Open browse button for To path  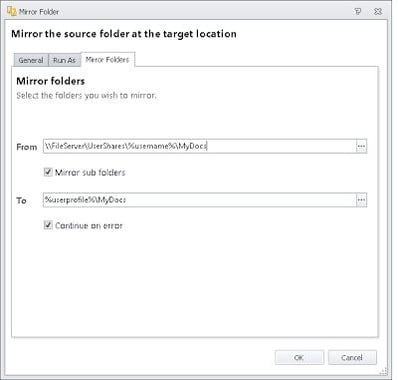(361, 200)
